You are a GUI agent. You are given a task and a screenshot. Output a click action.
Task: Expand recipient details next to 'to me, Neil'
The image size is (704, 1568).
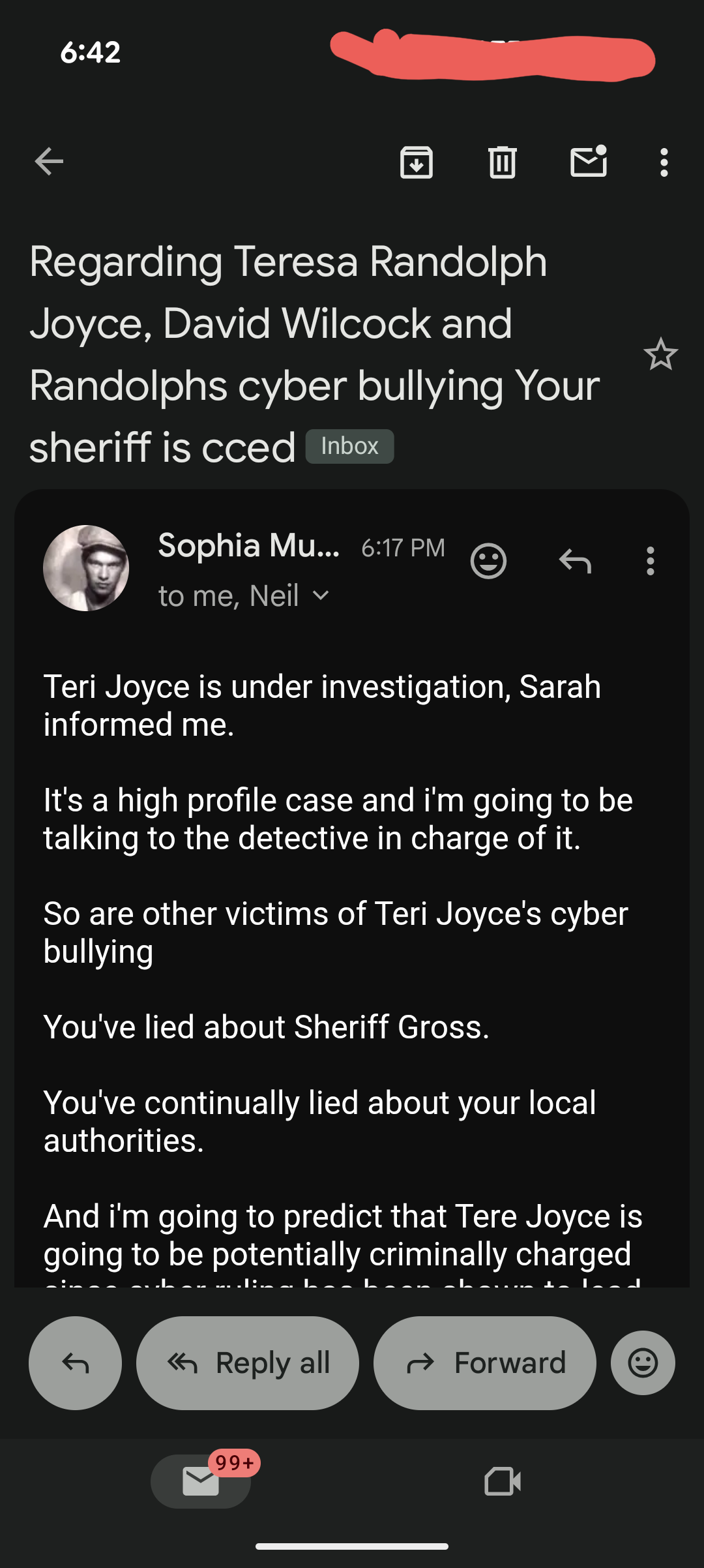(321, 596)
